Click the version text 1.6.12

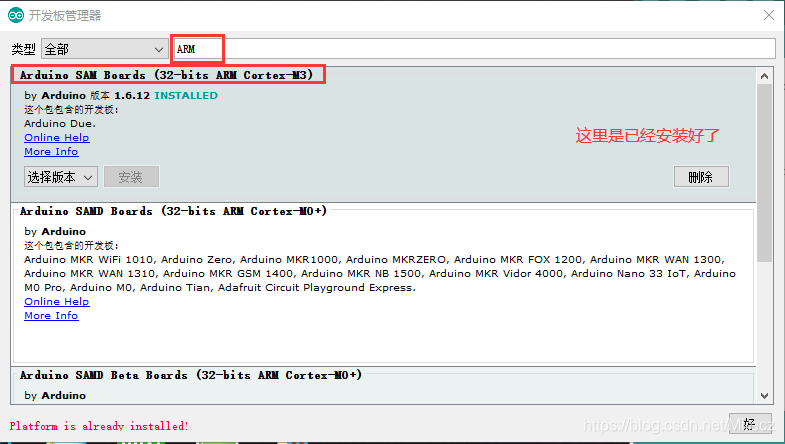point(132,96)
